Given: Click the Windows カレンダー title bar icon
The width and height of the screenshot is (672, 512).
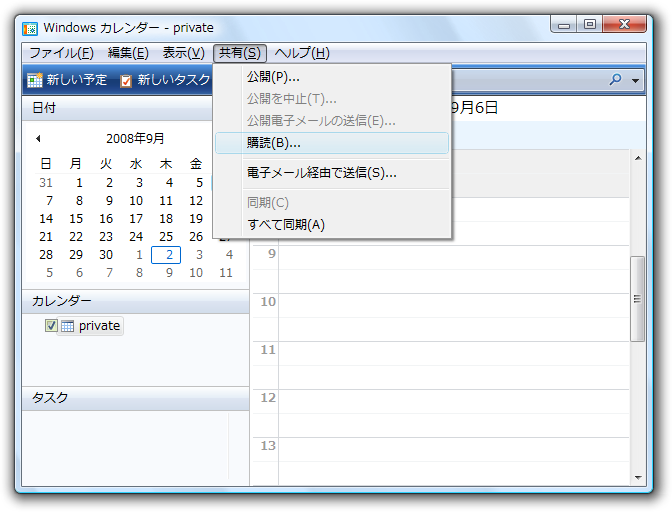Looking at the screenshot, I should point(31,27).
